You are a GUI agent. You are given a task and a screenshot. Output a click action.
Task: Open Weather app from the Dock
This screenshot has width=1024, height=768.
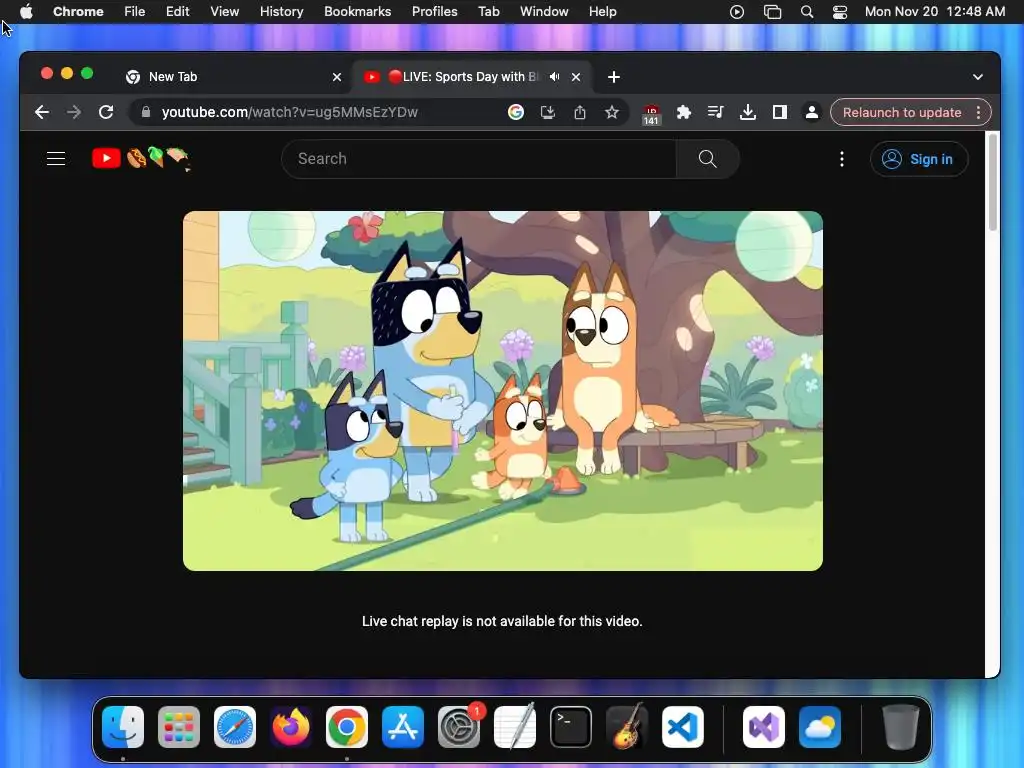coord(820,727)
